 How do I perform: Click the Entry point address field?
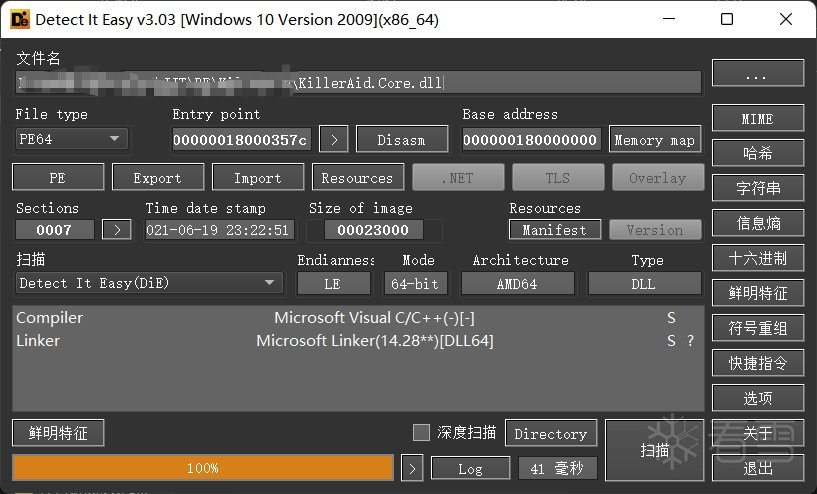tap(242, 140)
